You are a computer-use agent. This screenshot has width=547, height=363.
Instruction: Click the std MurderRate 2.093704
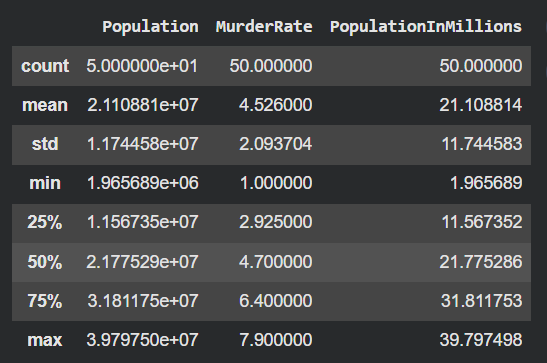[276, 144]
